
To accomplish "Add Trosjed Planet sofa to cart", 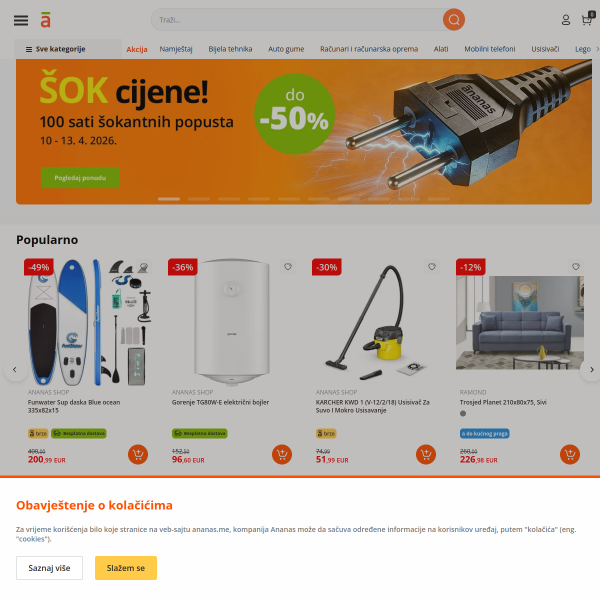I will [570, 454].
